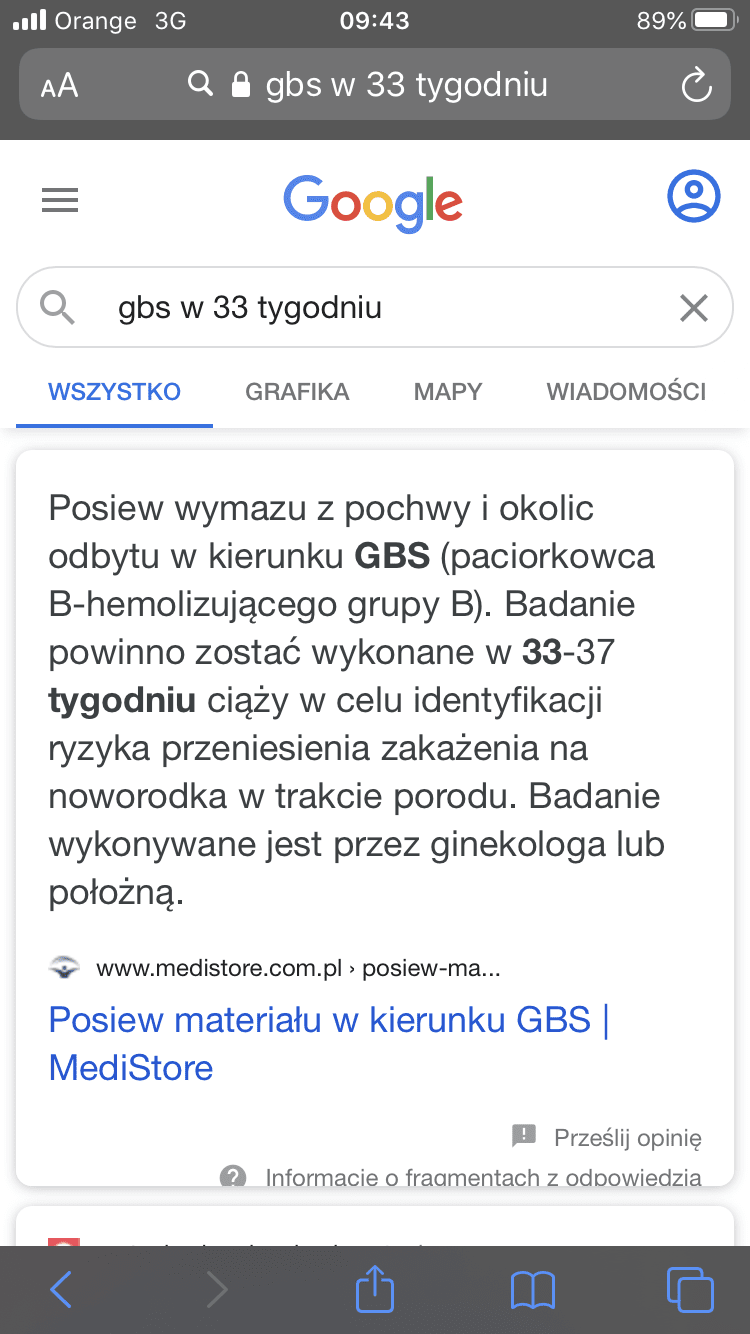Open the Safari share sheet icon

(375, 1287)
